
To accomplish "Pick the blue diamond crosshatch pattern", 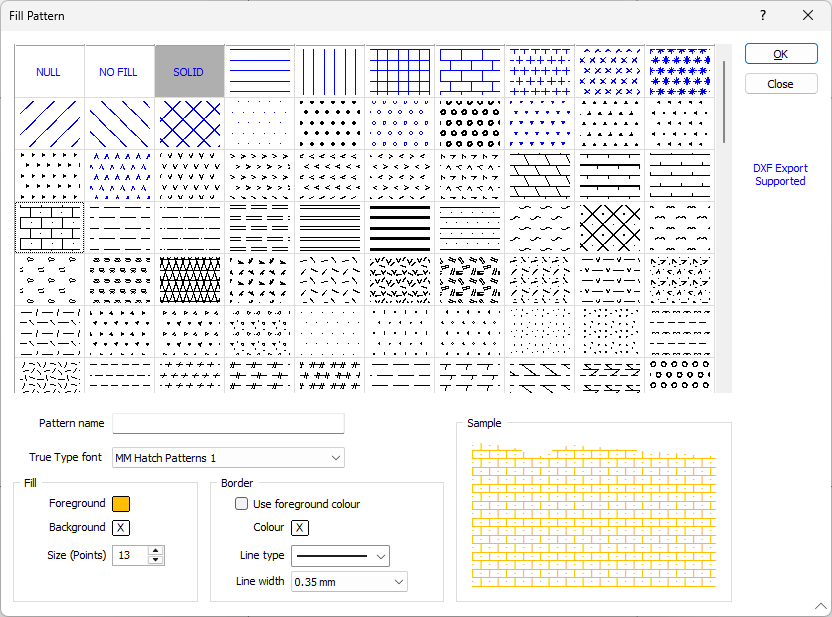I will [x=189, y=124].
